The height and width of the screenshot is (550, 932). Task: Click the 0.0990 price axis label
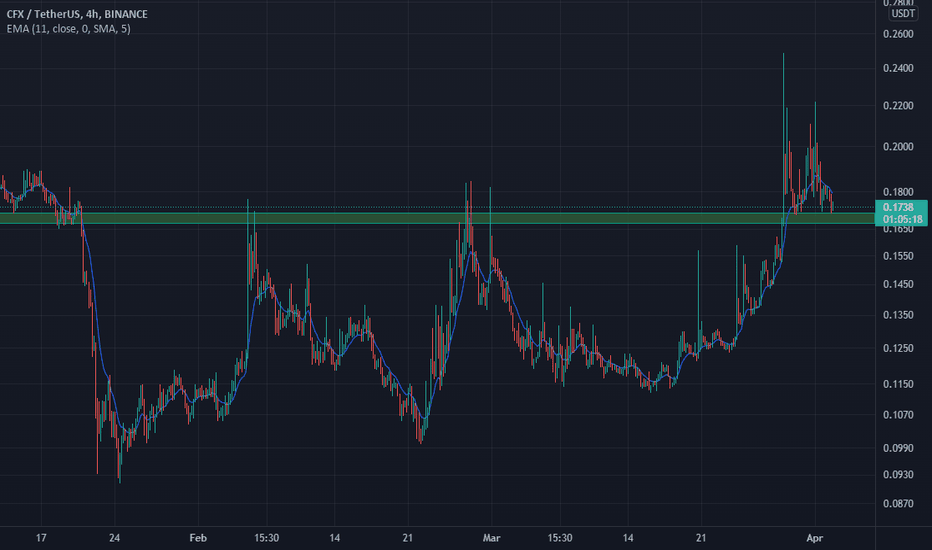pos(898,448)
